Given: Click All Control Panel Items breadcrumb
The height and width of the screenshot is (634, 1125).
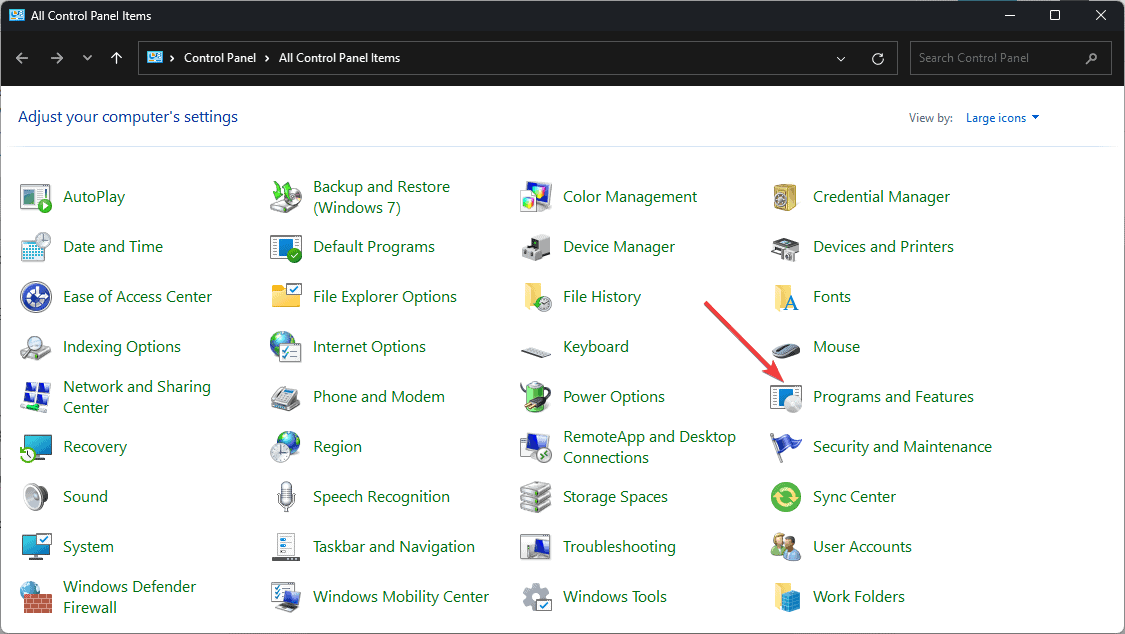Looking at the screenshot, I should pyautogui.click(x=339, y=58).
